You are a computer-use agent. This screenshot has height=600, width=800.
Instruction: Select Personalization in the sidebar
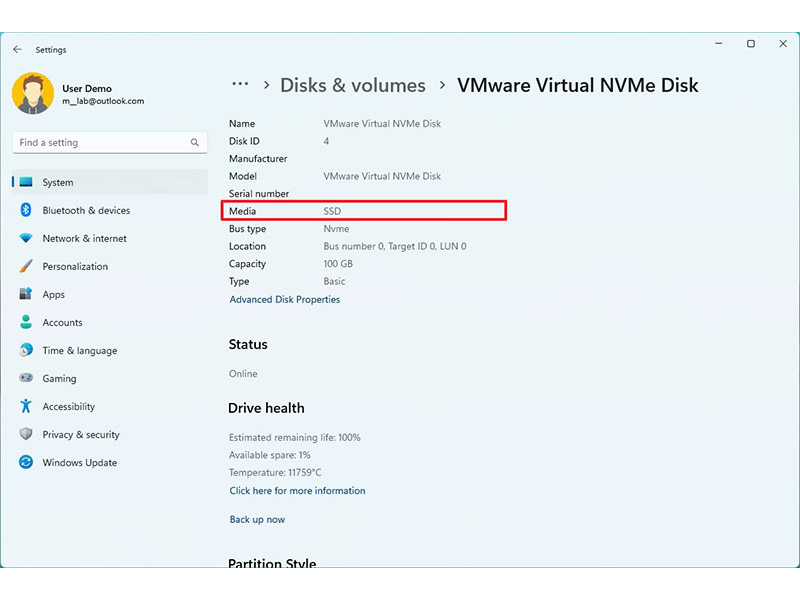pos(110,266)
